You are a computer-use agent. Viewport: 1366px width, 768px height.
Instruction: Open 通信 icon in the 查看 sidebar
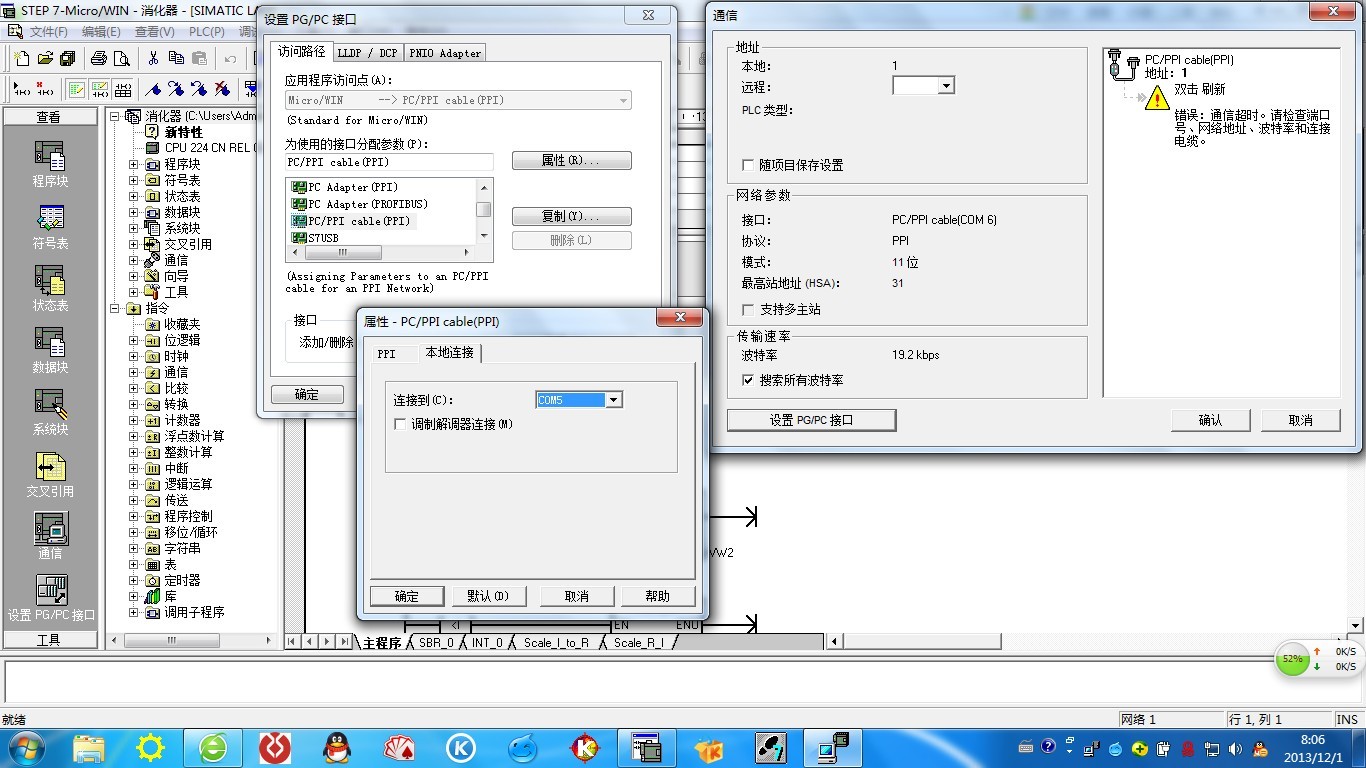tap(50, 528)
